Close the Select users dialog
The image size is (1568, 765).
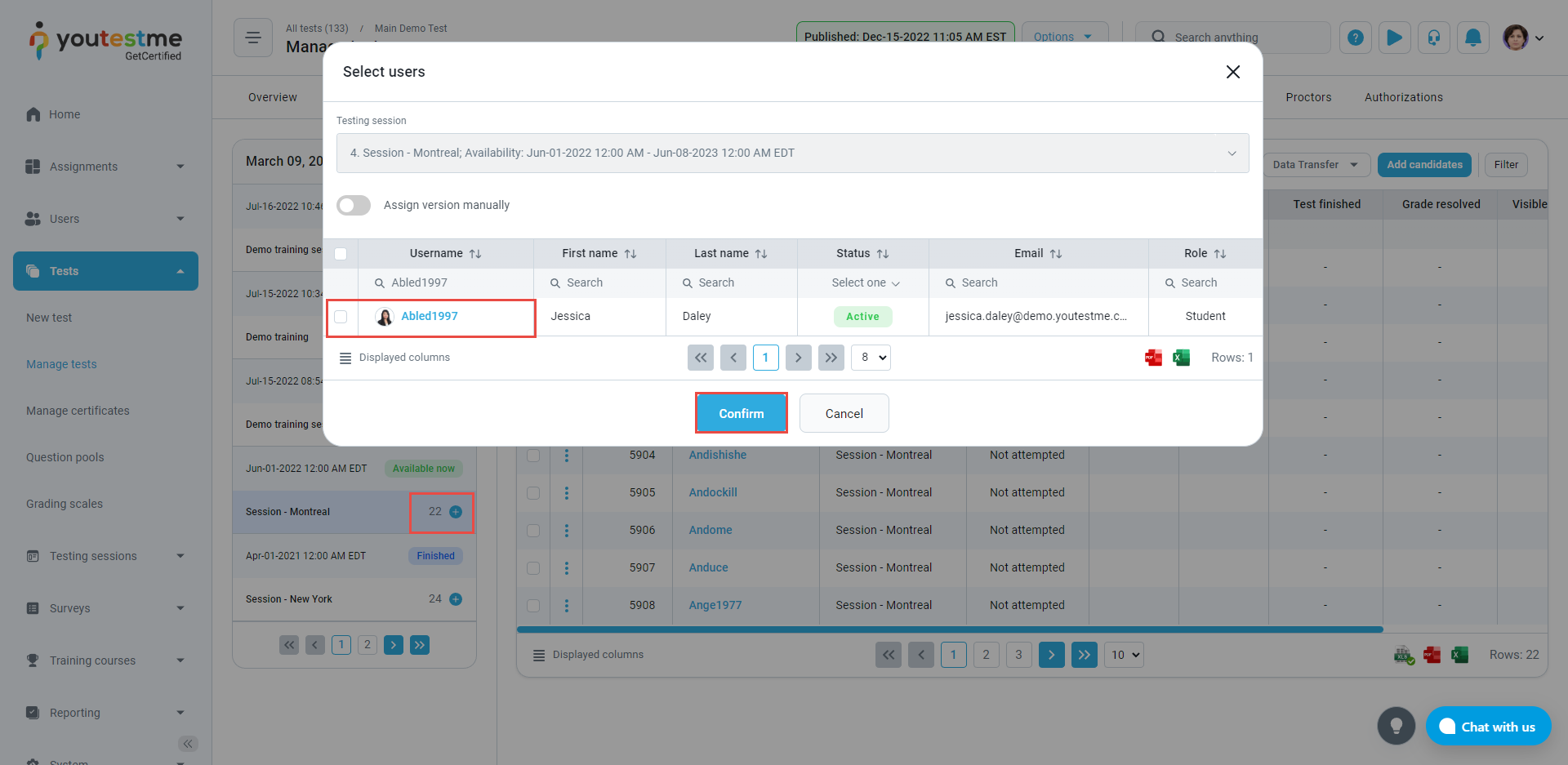tap(1232, 72)
